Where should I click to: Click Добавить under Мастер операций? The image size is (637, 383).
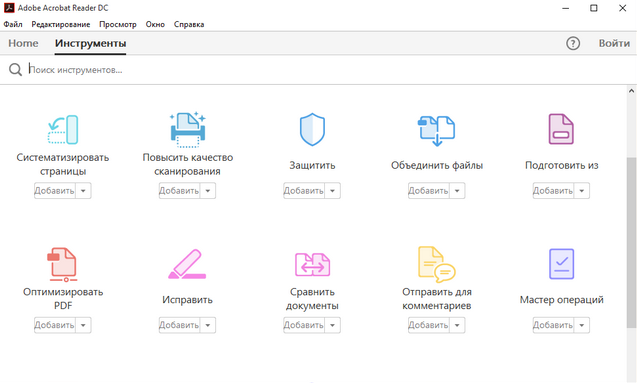(553, 325)
